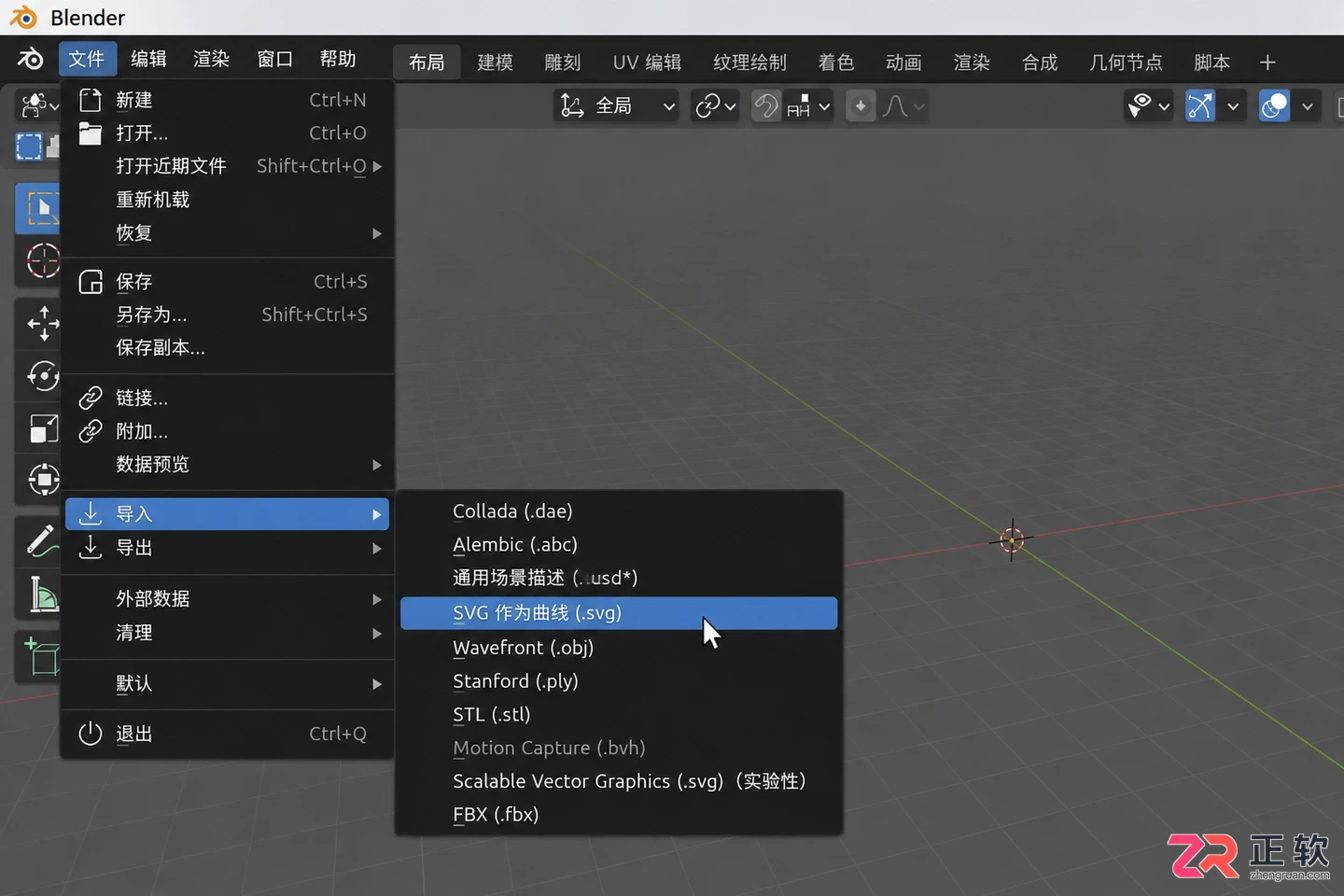Toggle proportional editing button
Screen dimensions: 1344x896
tap(861, 106)
